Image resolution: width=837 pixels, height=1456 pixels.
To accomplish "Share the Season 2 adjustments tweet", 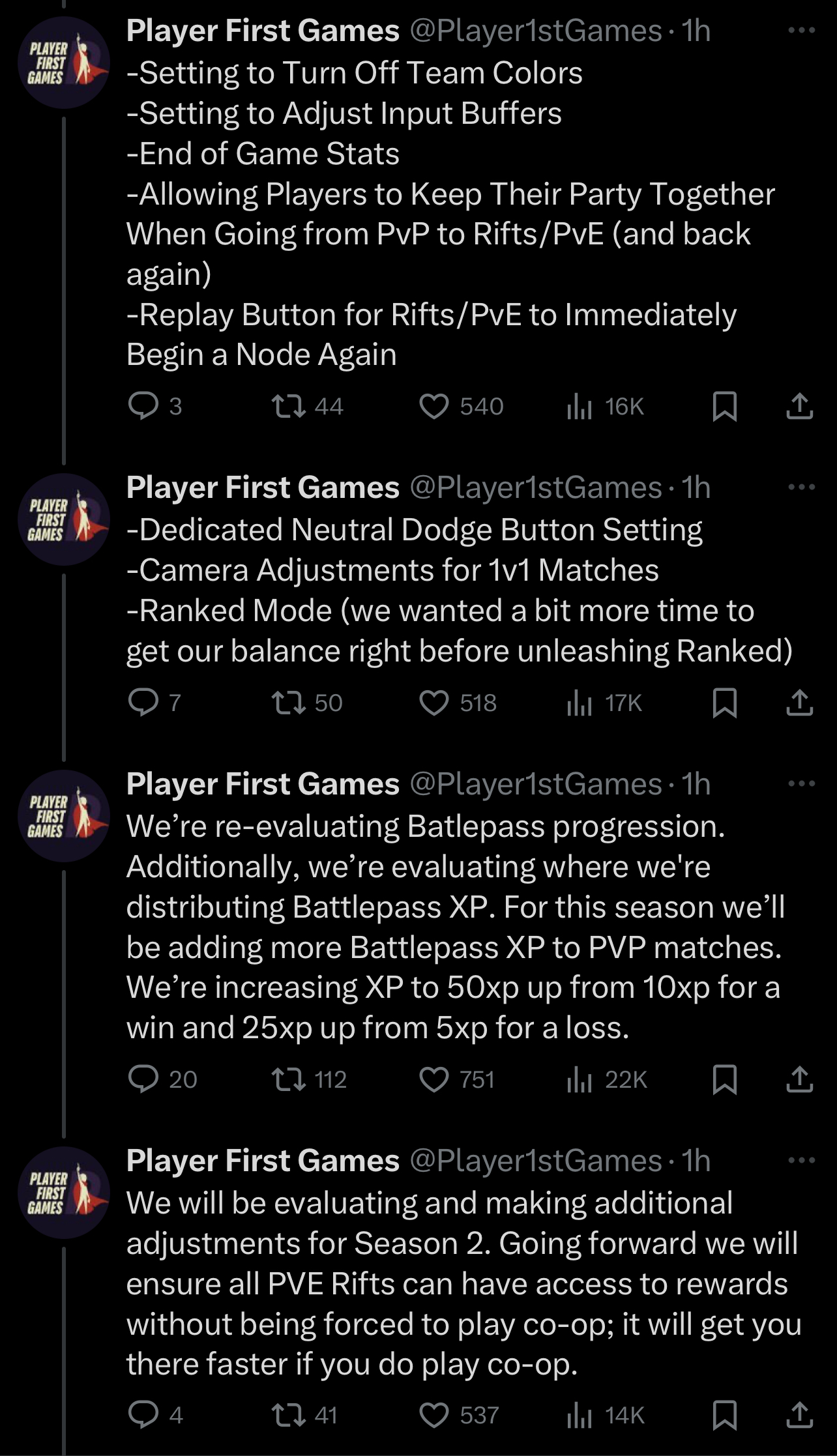I will (x=799, y=1415).
